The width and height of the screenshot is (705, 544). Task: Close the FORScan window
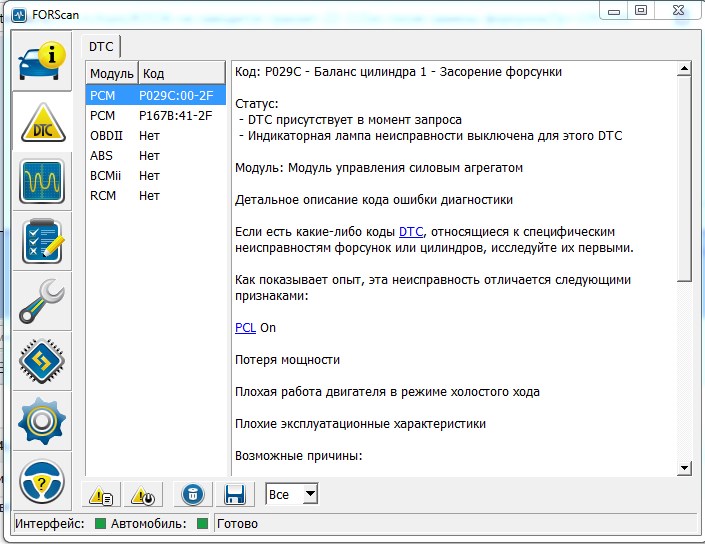pyautogui.click(x=678, y=10)
